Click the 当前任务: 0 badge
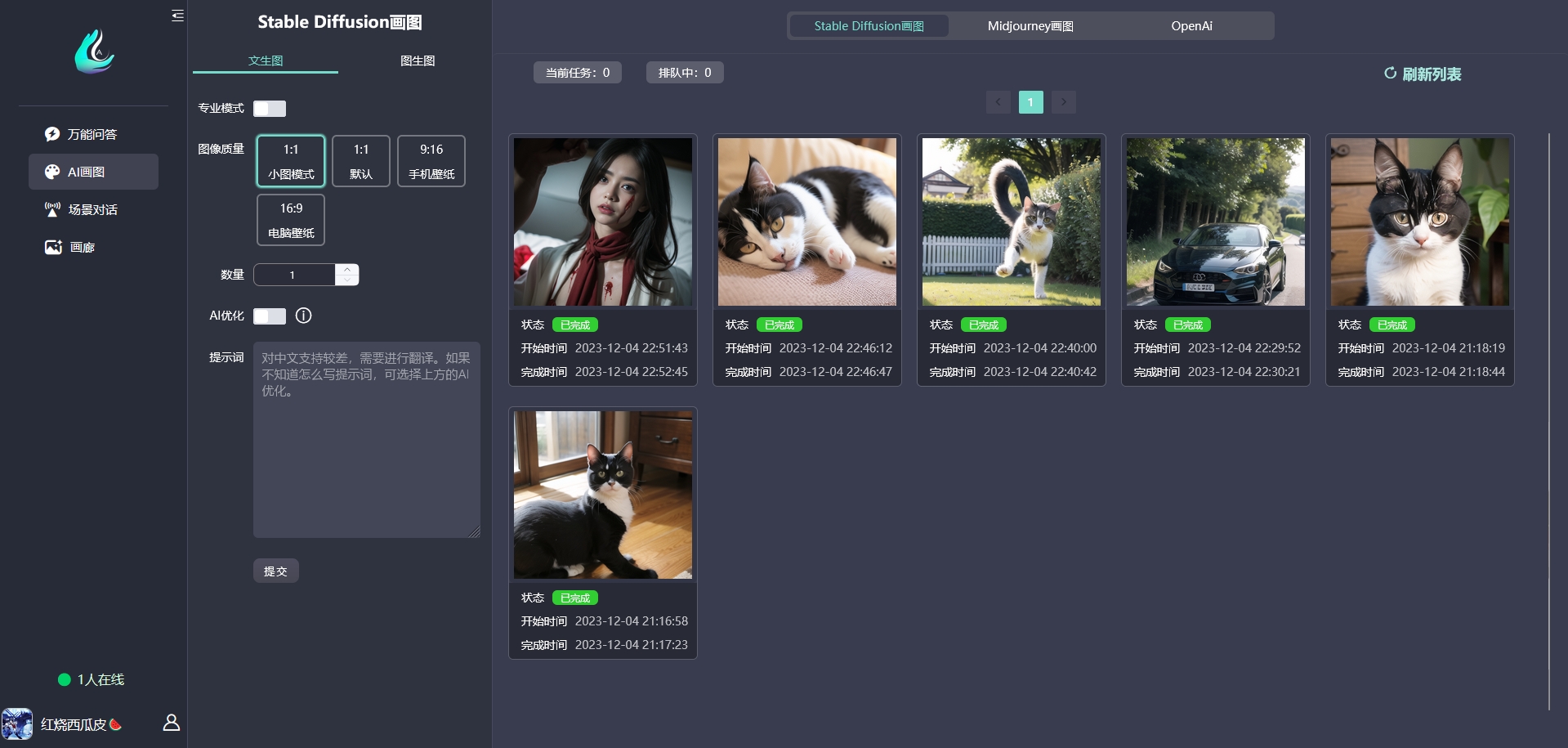This screenshot has height=748, width=1568. coord(578,73)
